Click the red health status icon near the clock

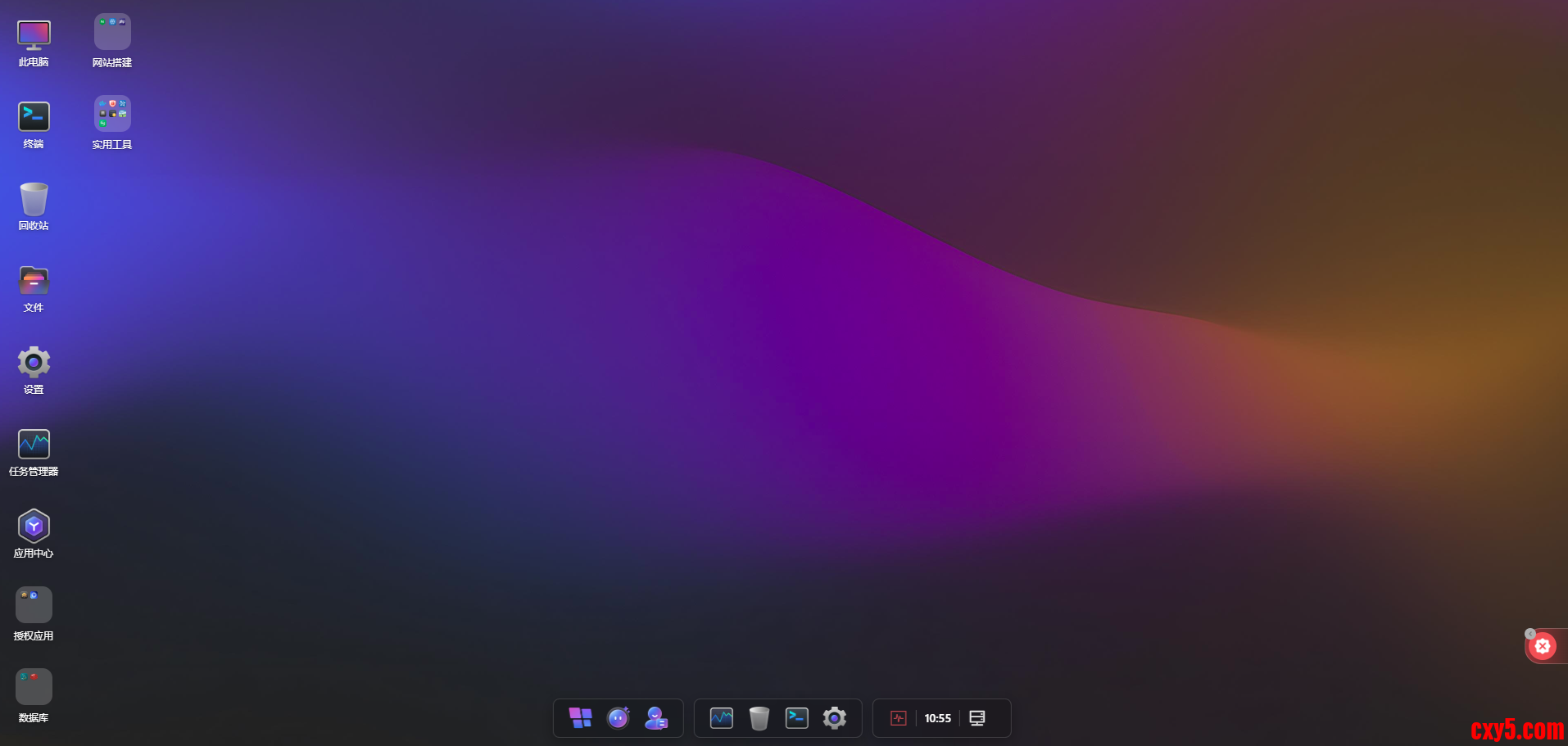(898, 718)
